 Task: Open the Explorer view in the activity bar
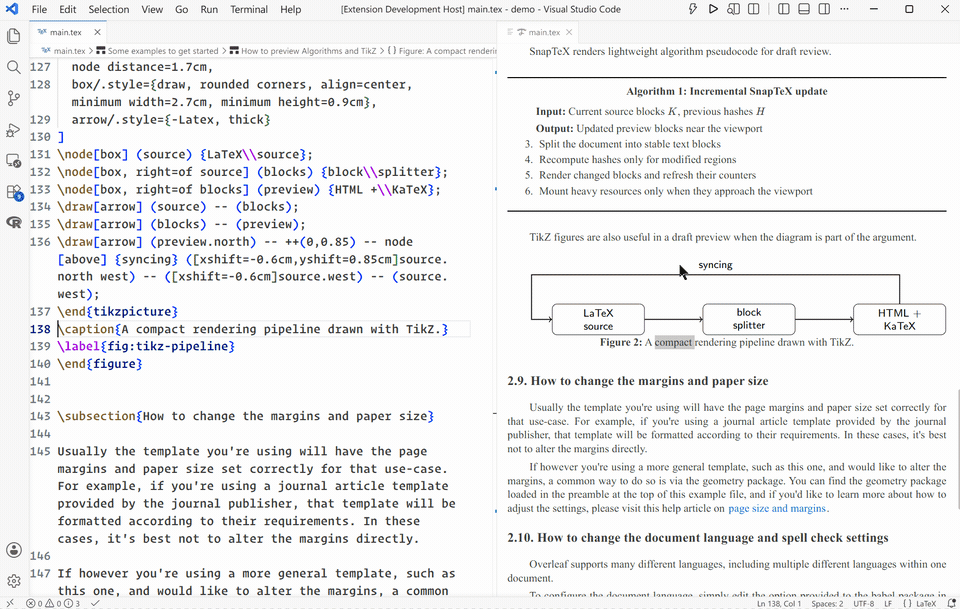coord(13,36)
